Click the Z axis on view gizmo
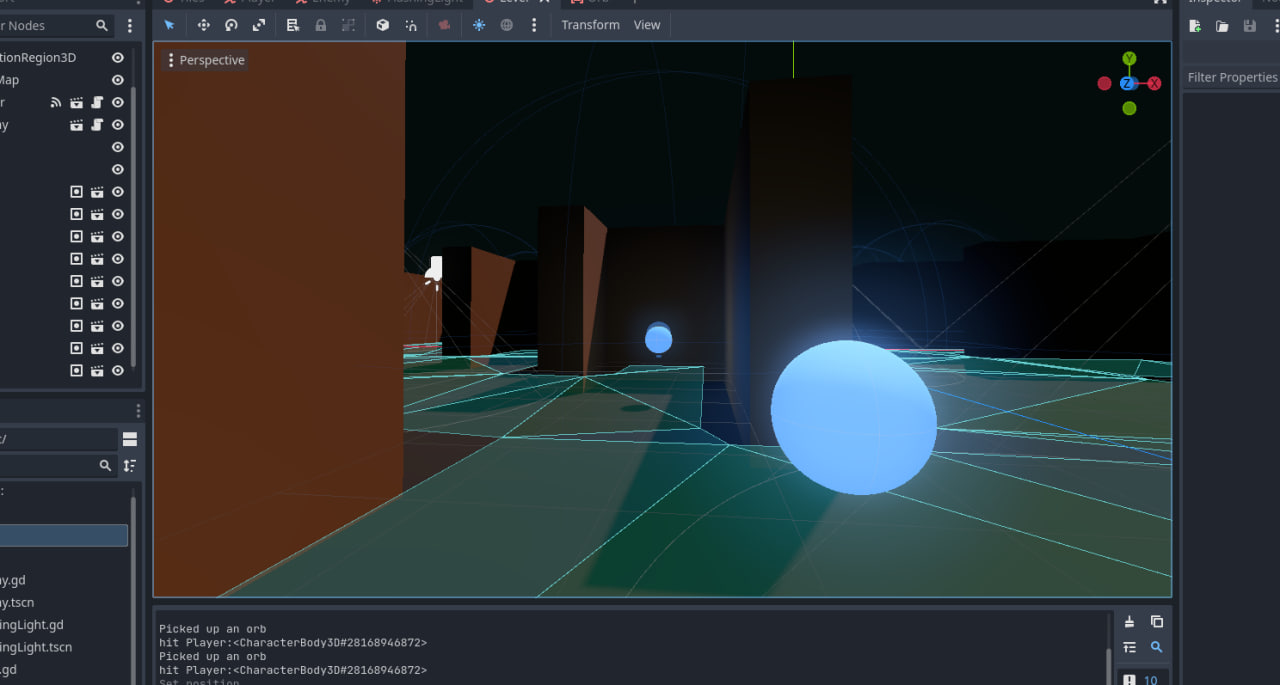This screenshot has height=685, width=1280. point(1128,84)
